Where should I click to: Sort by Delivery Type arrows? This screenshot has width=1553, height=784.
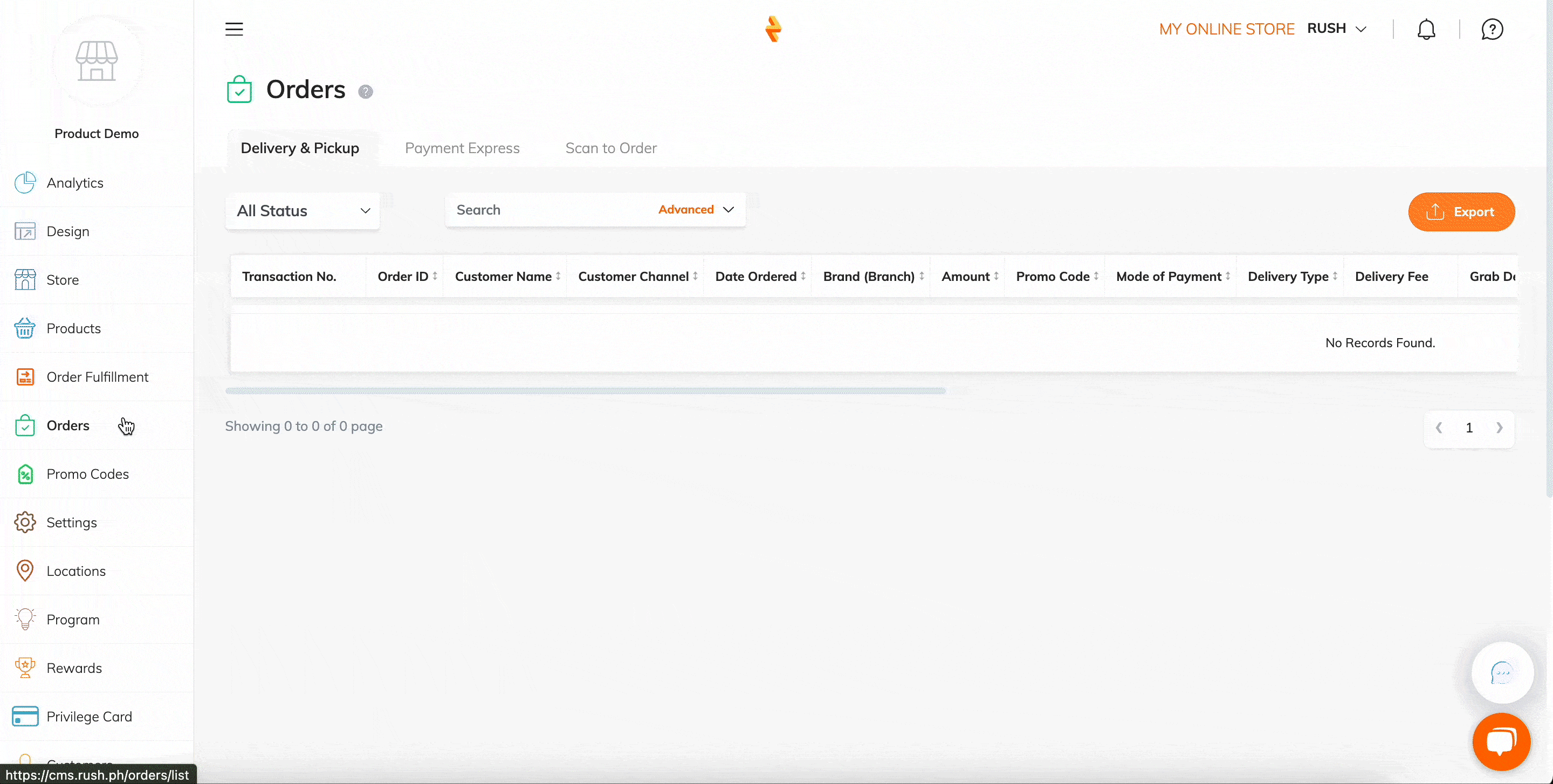[1335, 276]
